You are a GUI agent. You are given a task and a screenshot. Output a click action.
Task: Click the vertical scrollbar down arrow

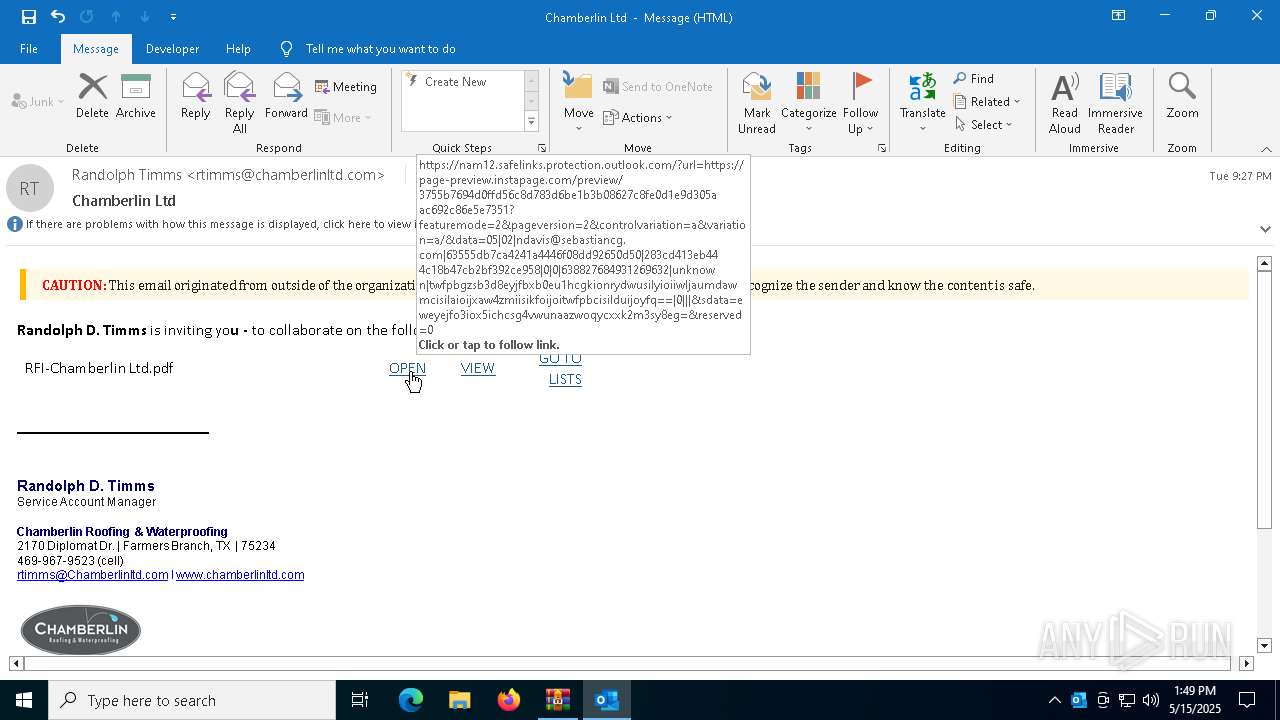[1264, 646]
